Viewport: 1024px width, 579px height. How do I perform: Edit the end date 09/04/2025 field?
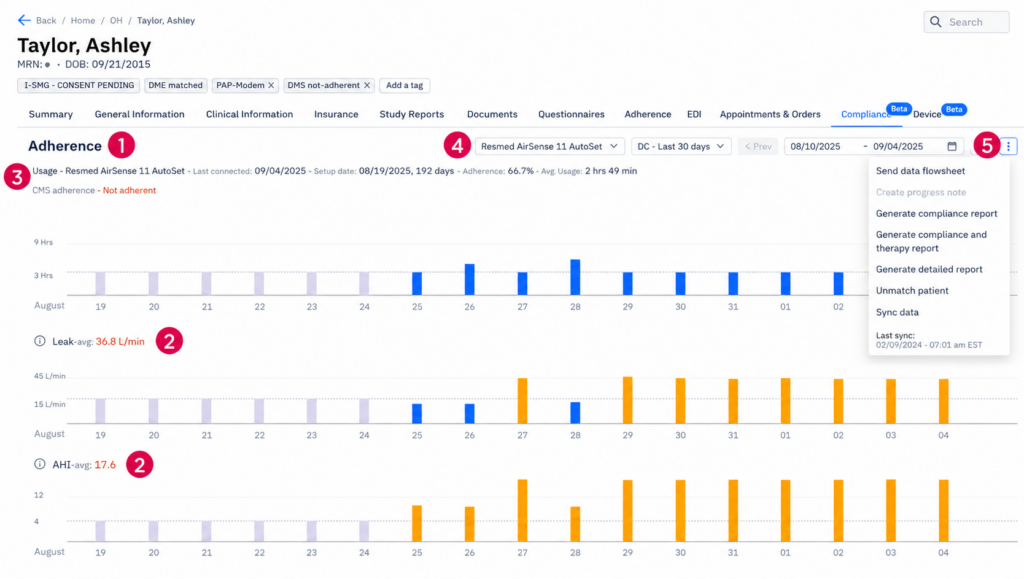coord(898,146)
